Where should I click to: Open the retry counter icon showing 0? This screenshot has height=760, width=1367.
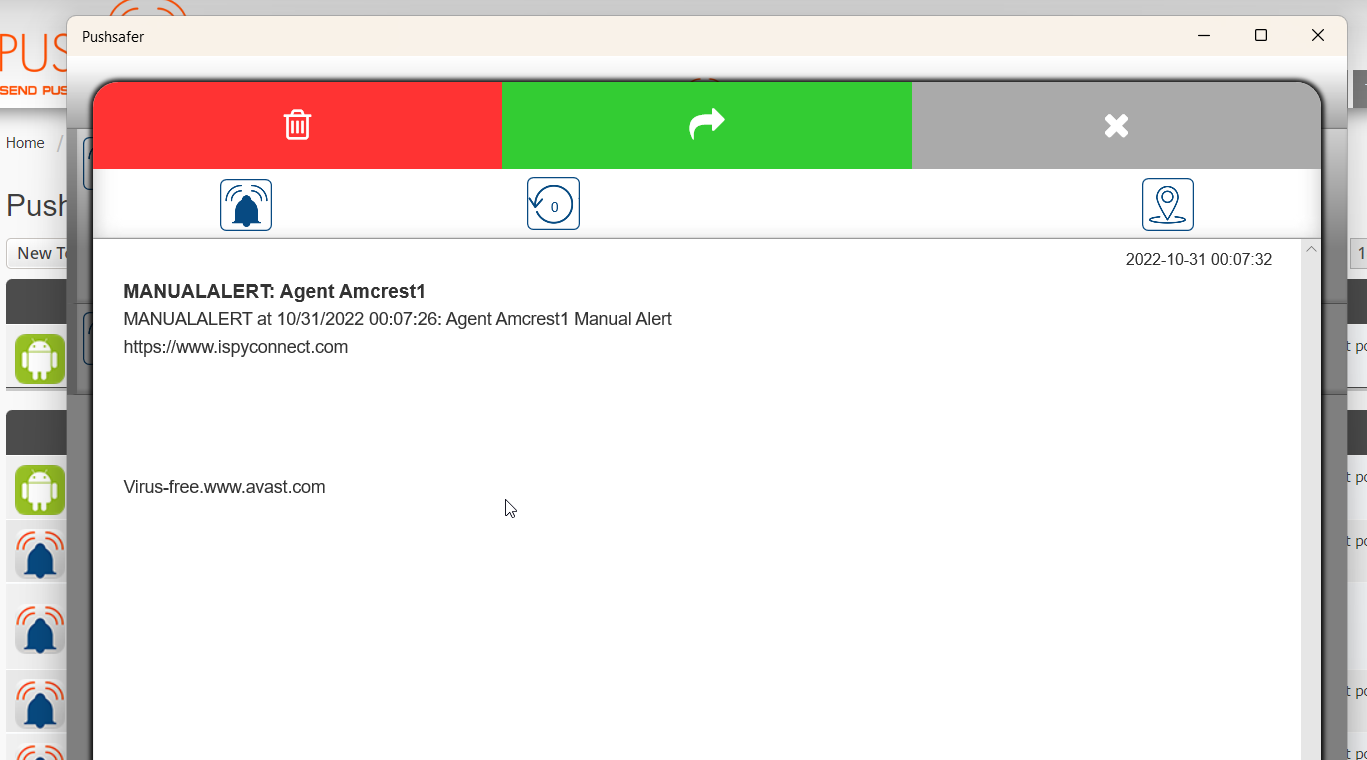[553, 204]
